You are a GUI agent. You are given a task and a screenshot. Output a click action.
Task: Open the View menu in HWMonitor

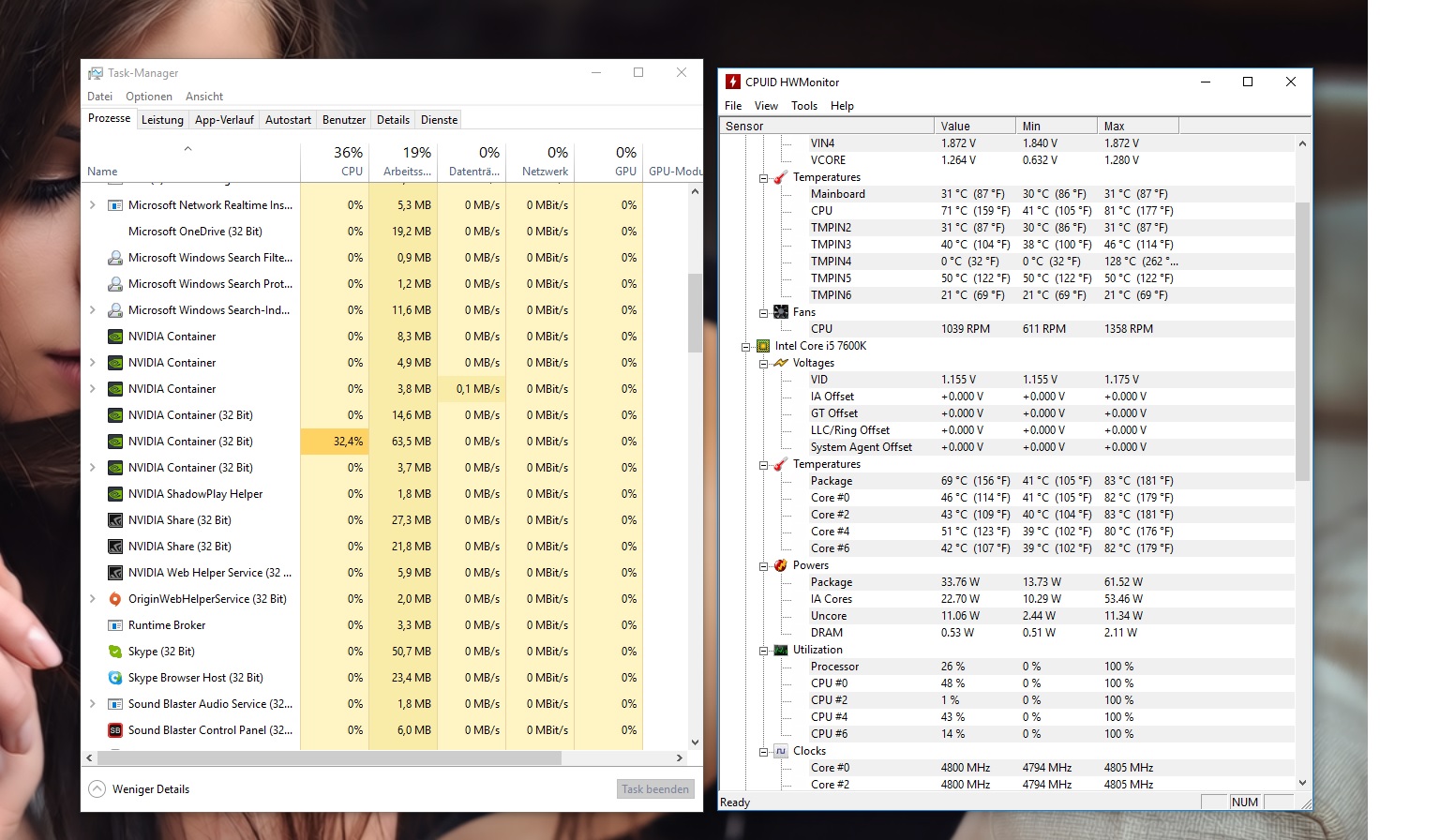pyautogui.click(x=766, y=106)
